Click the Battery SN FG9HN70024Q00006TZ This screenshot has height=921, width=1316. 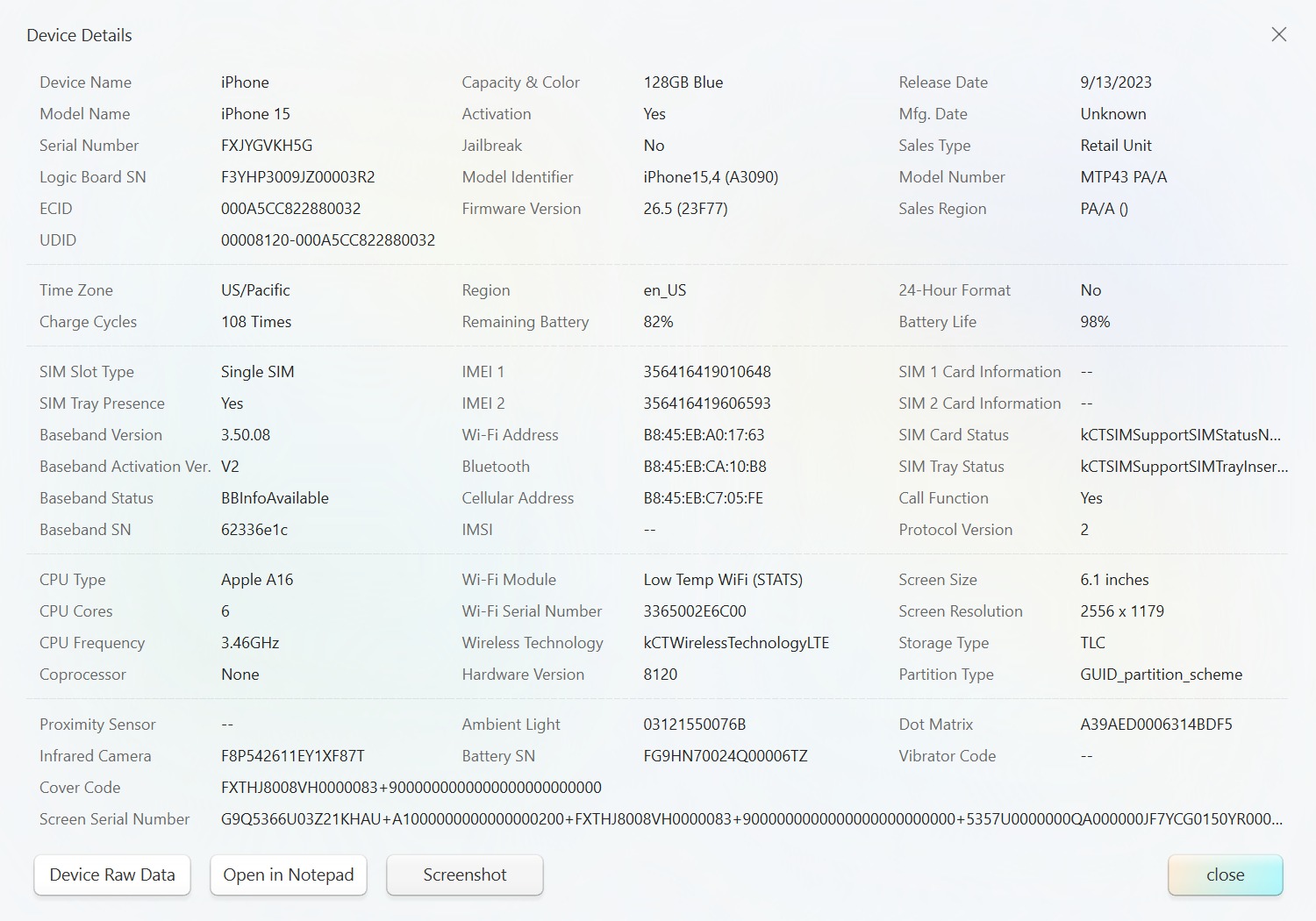[x=726, y=756]
